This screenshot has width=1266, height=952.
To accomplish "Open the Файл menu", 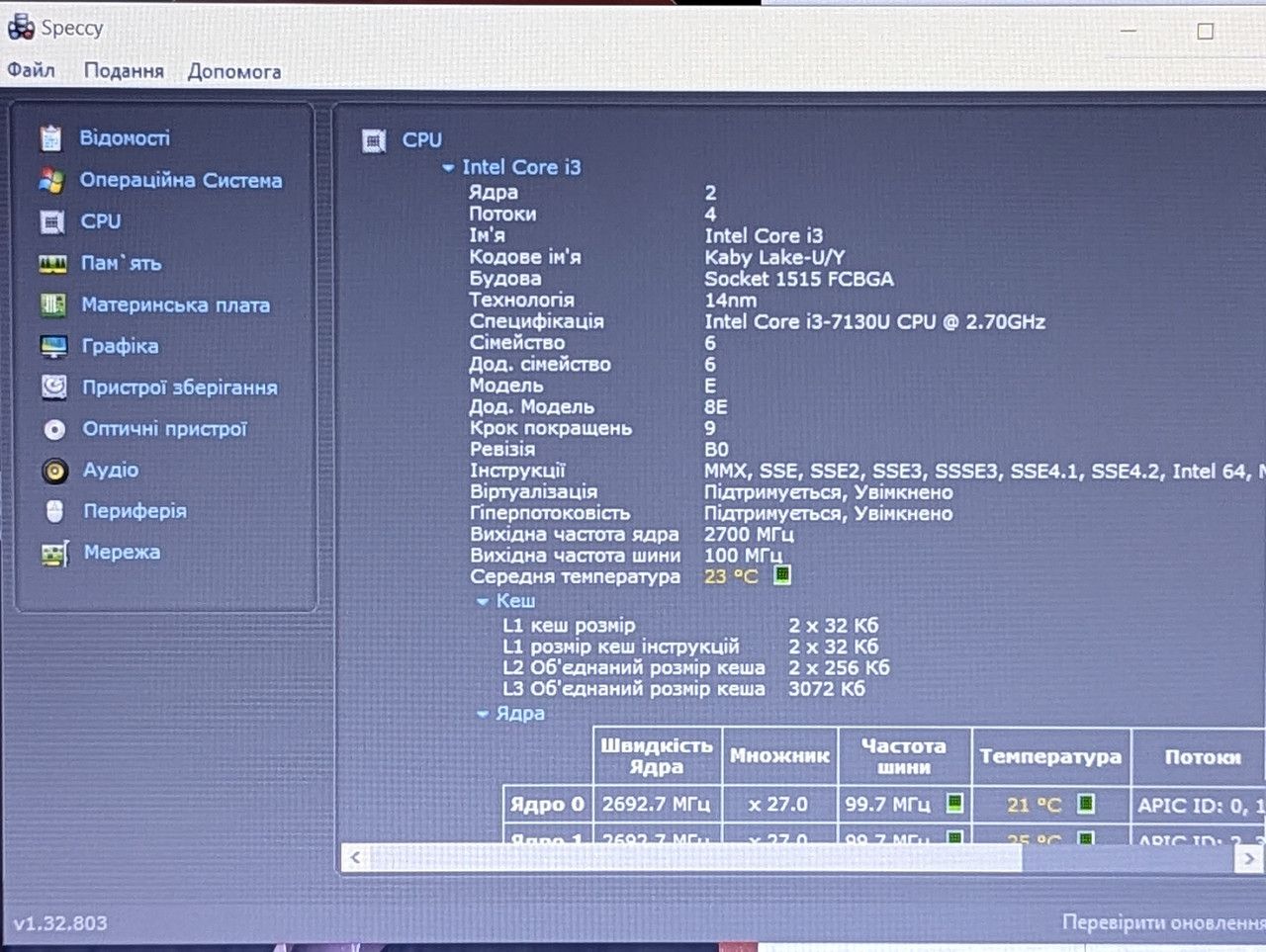I will click(x=32, y=70).
